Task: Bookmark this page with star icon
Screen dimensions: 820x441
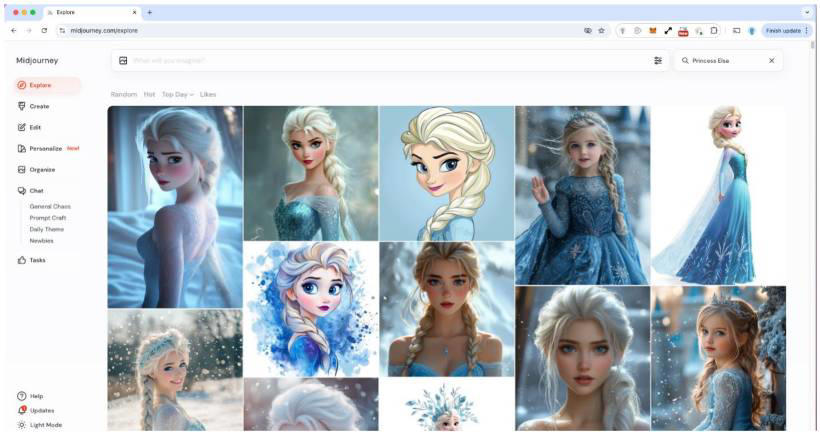Action: [x=601, y=31]
